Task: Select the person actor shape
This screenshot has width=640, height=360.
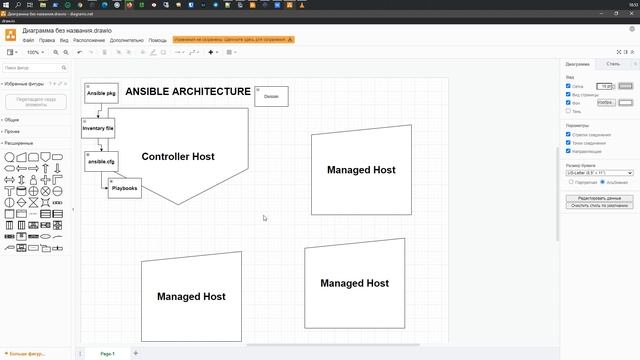Action: coord(33,180)
